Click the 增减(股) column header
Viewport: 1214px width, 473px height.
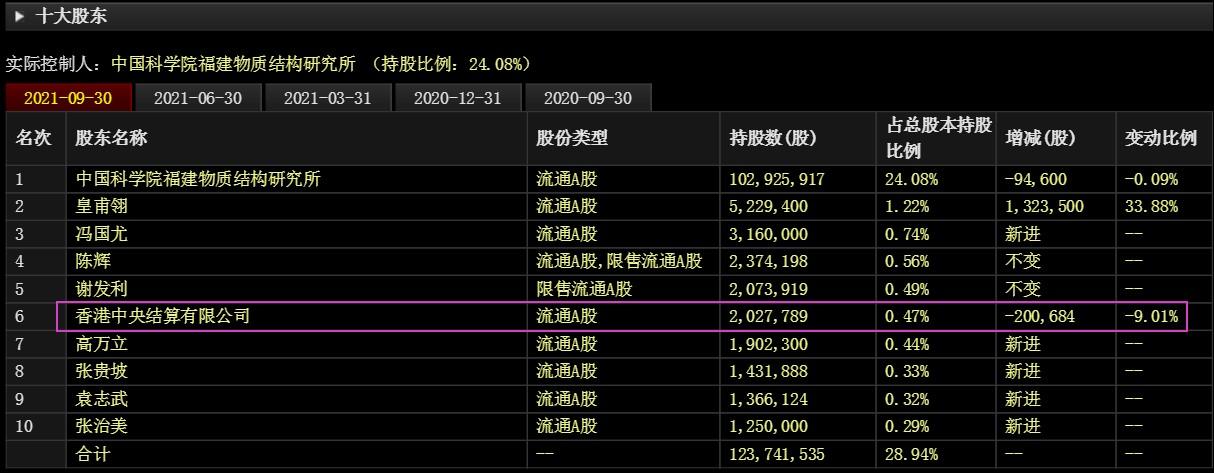(x=1043, y=139)
